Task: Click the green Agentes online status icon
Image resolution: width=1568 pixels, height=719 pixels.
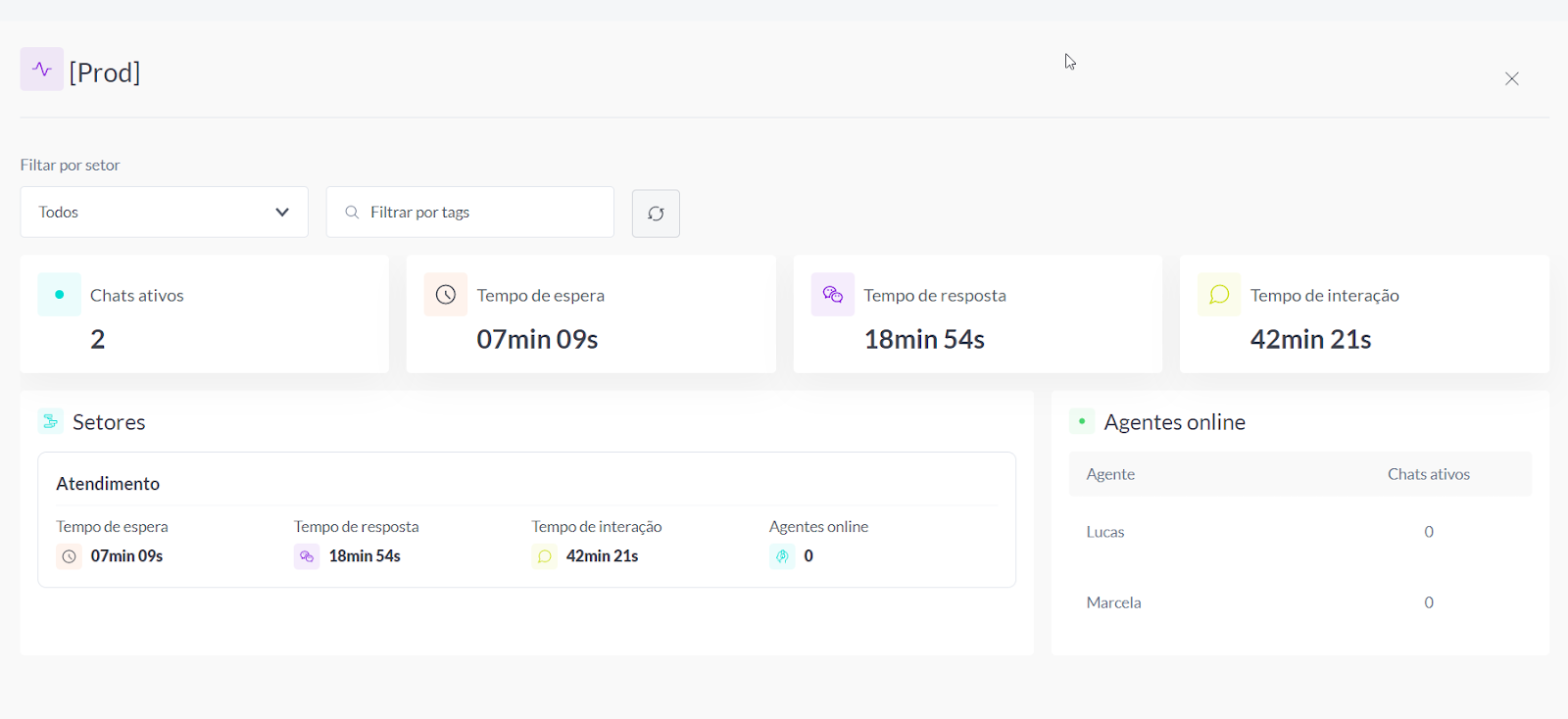Action: (1082, 421)
